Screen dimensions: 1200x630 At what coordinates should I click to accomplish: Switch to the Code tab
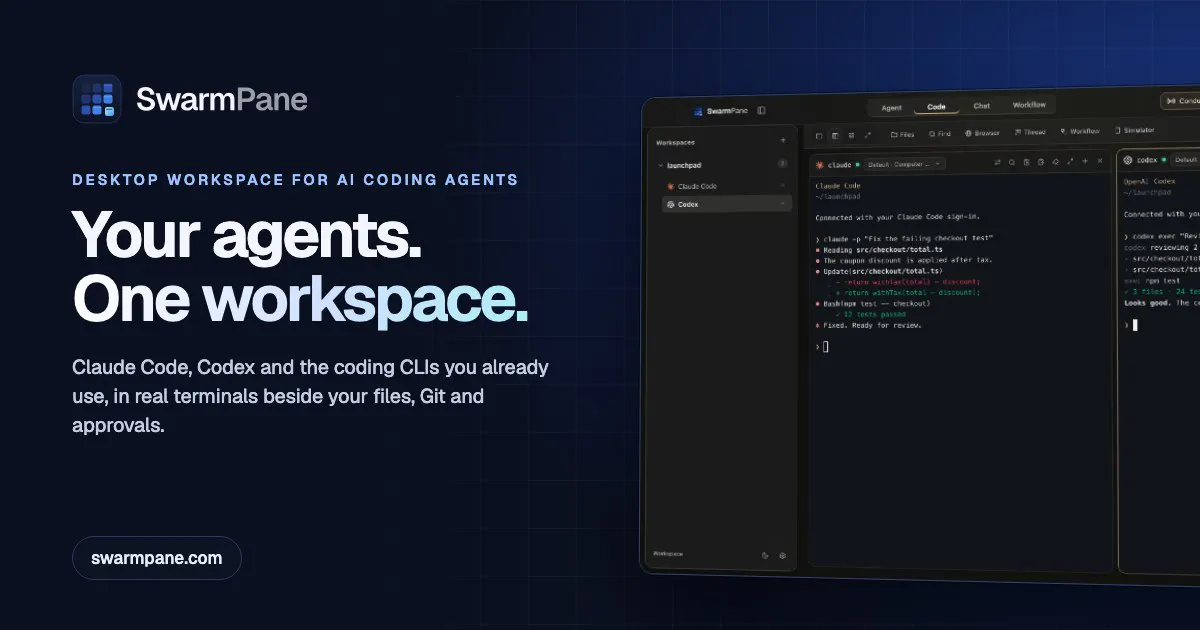(x=936, y=106)
